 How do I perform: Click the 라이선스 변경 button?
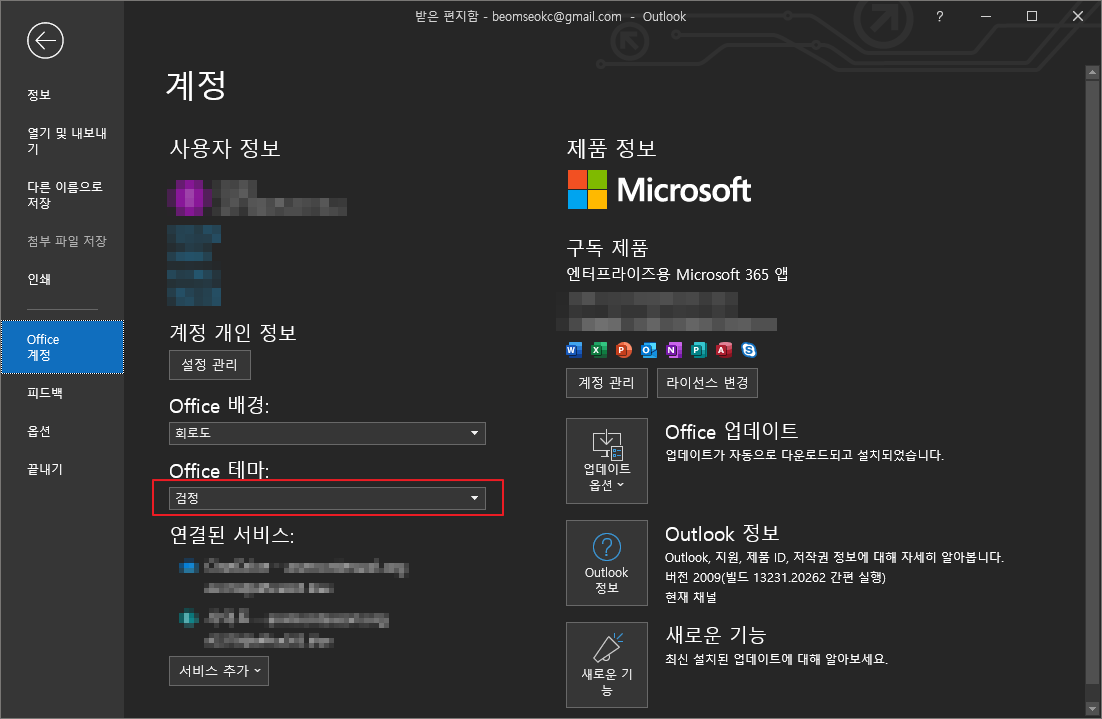(x=707, y=383)
